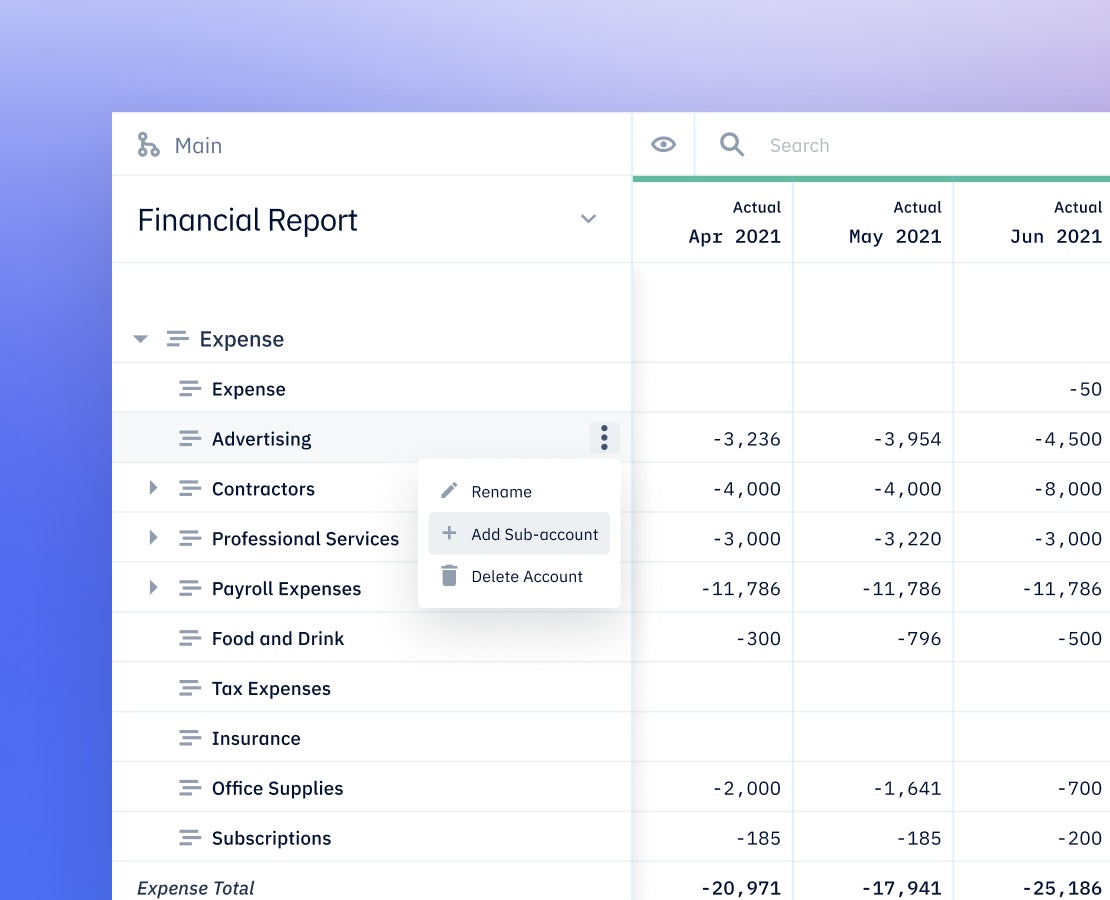Select the Office Supplies account
1110x900 pixels.
click(277, 788)
